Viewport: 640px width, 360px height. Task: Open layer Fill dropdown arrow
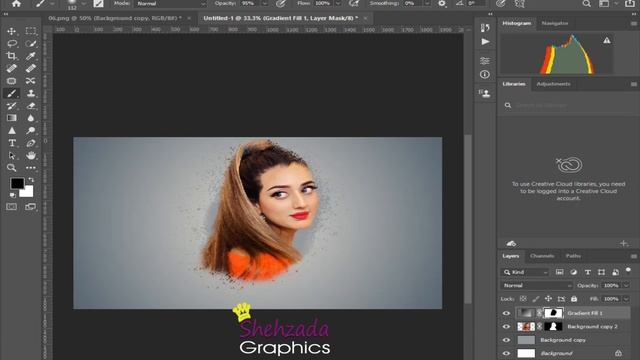[626, 299]
